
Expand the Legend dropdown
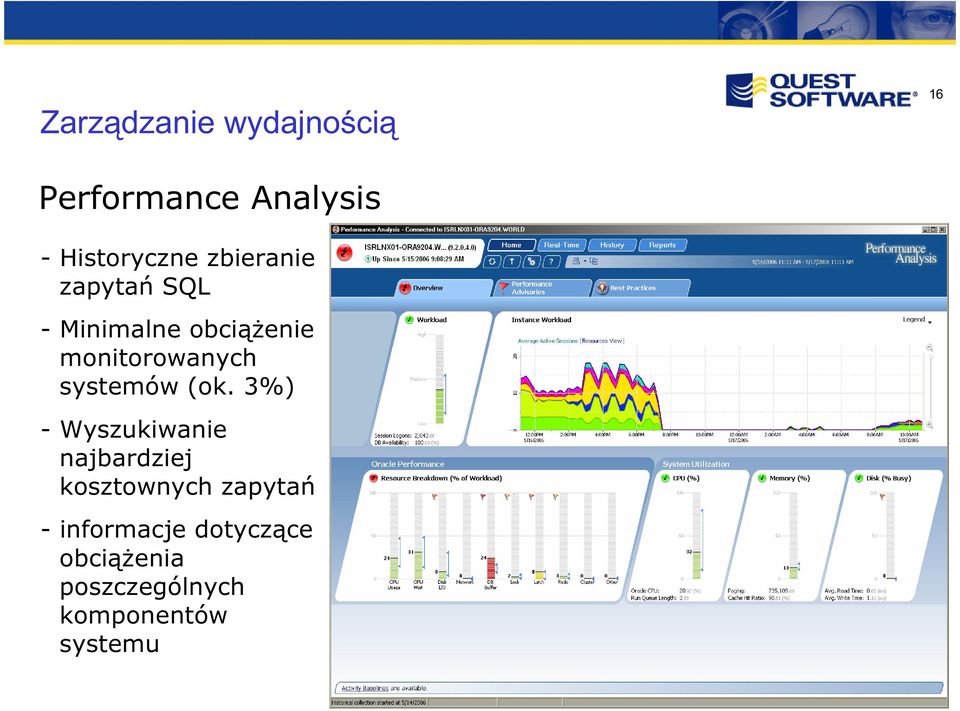tap(917, 320)
